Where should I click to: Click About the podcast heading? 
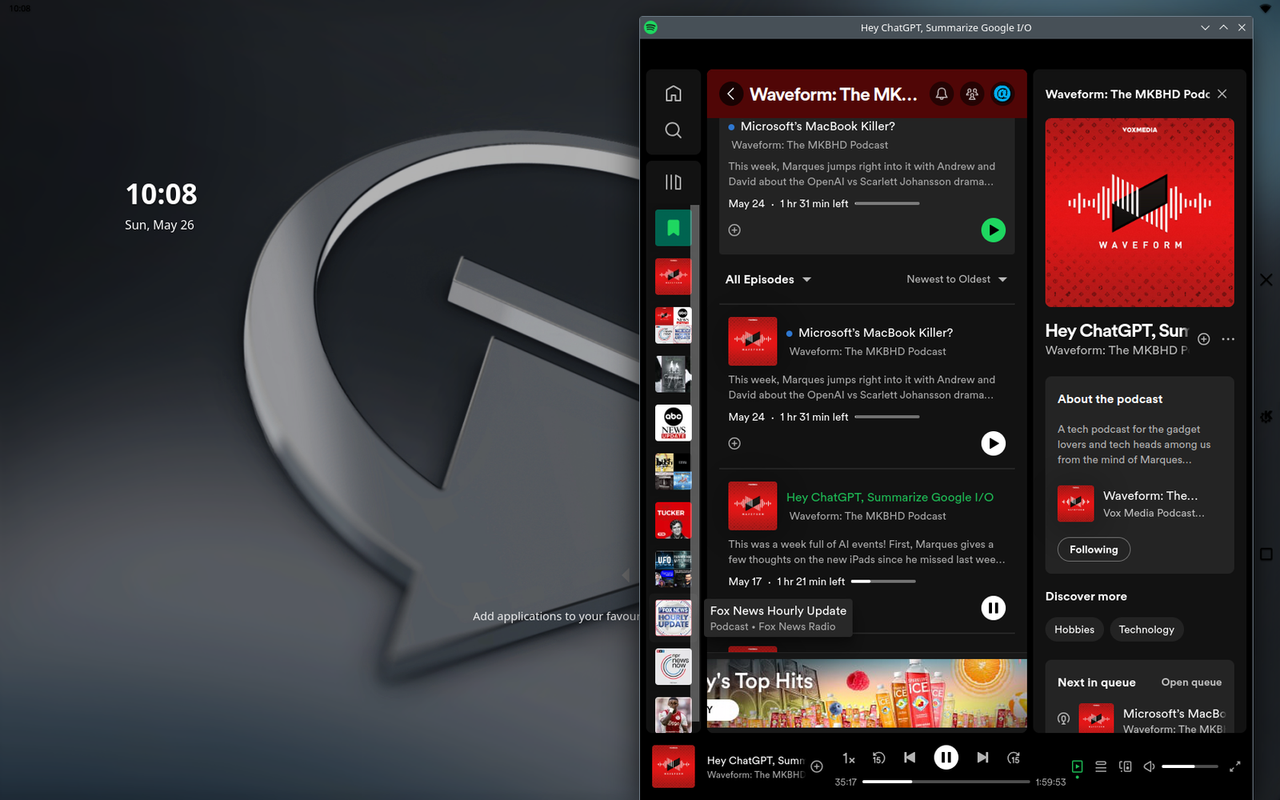tap(1110, 399)
